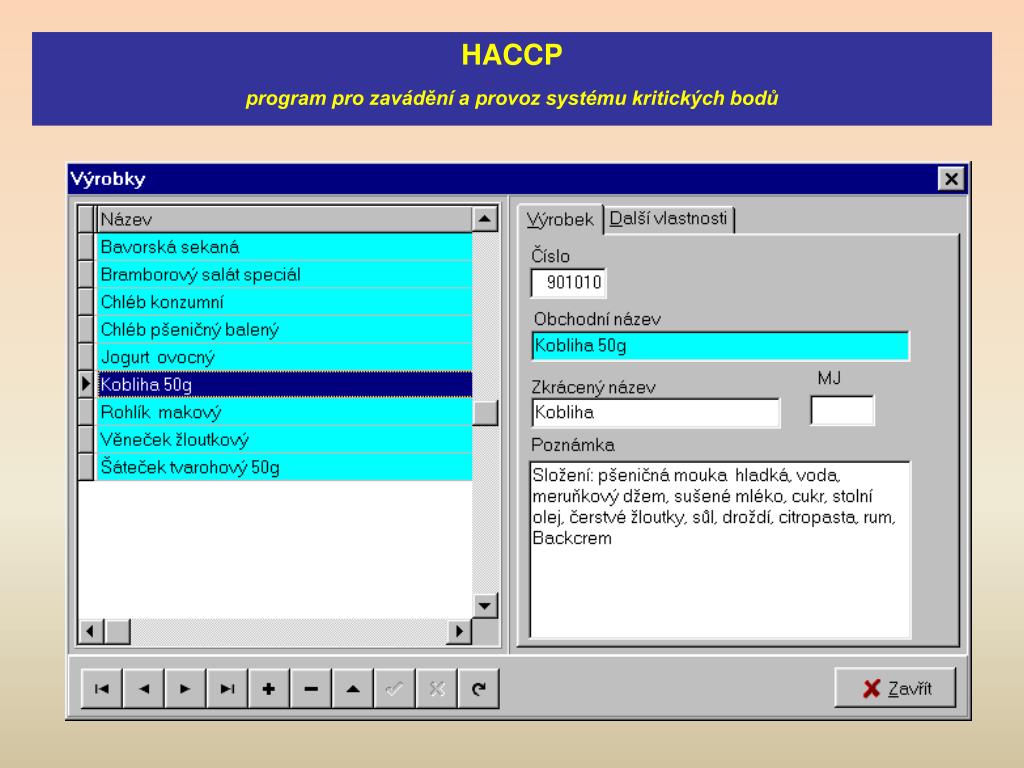The image size is (1024, 768).
Task: Jump to last record in navigator
Action: (227, 688)
